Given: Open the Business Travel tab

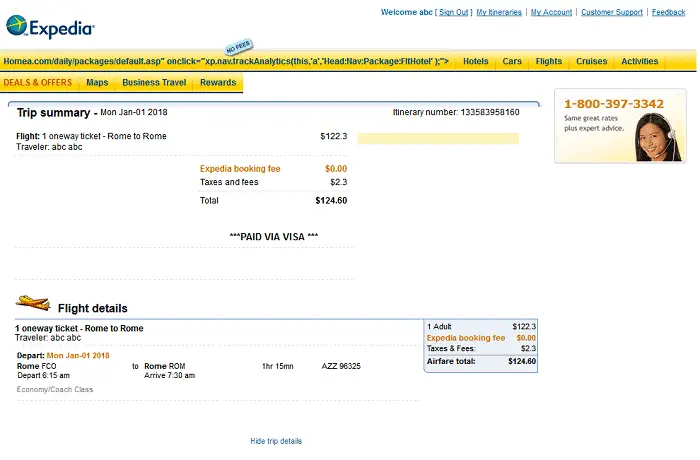Looking at the screenshot, I should click(154, 83).
